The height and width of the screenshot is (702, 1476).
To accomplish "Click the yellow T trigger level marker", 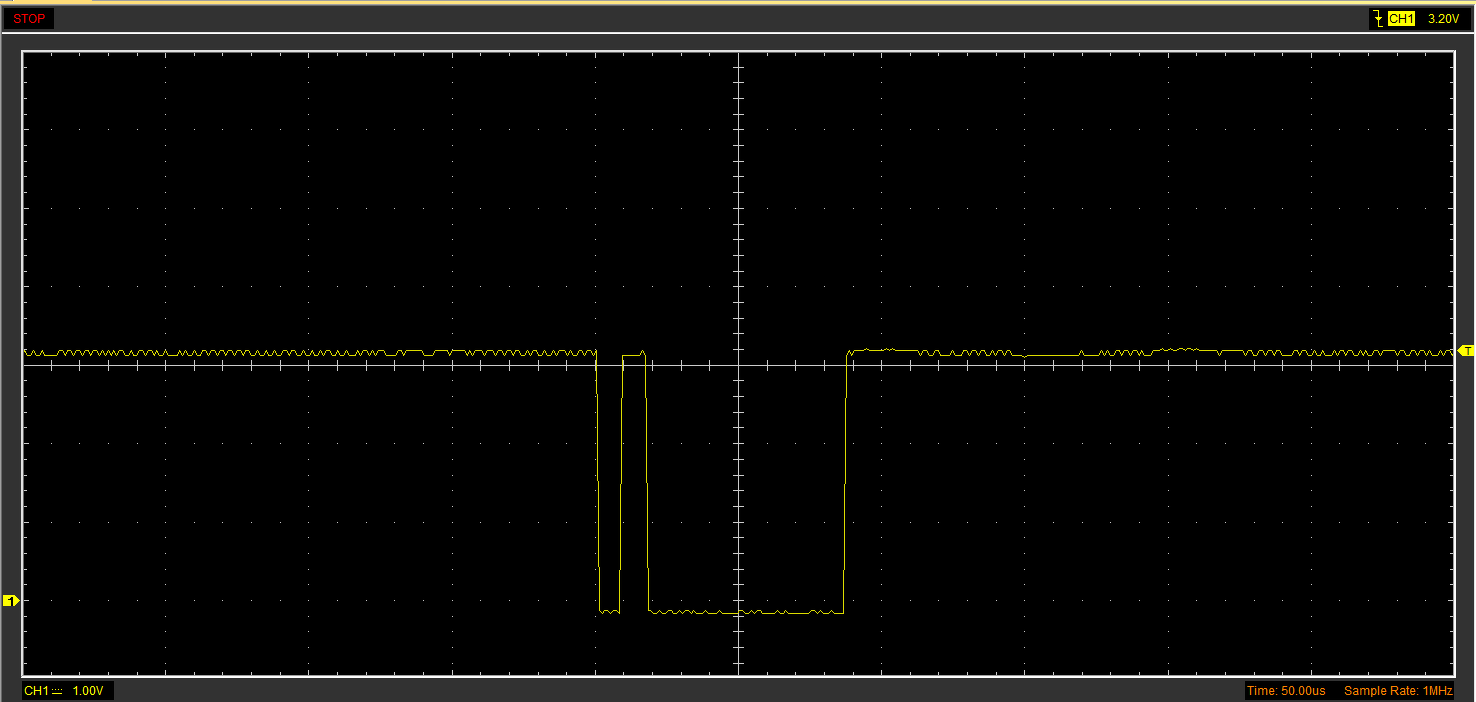I will [x=1466, y=350].
